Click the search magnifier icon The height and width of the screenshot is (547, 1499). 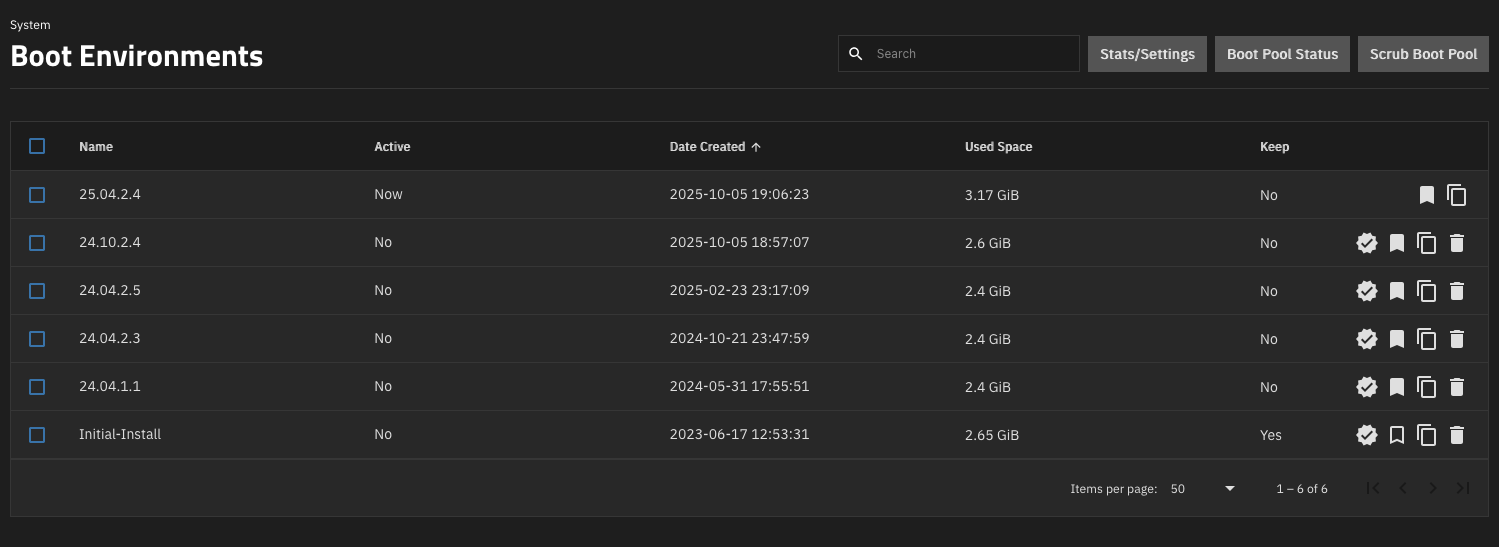(856, 54)
